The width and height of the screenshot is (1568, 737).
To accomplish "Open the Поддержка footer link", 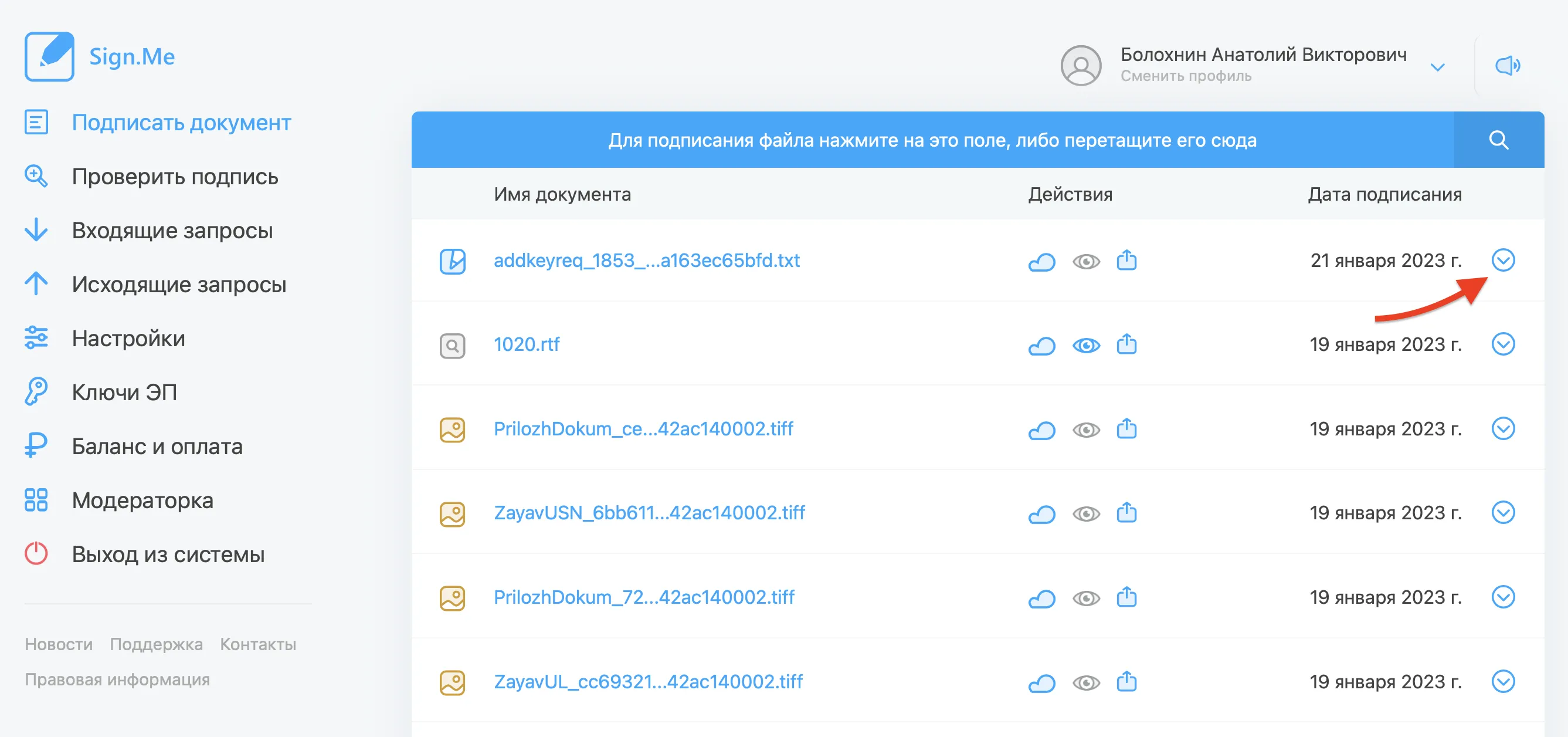I will coord(157,644).
